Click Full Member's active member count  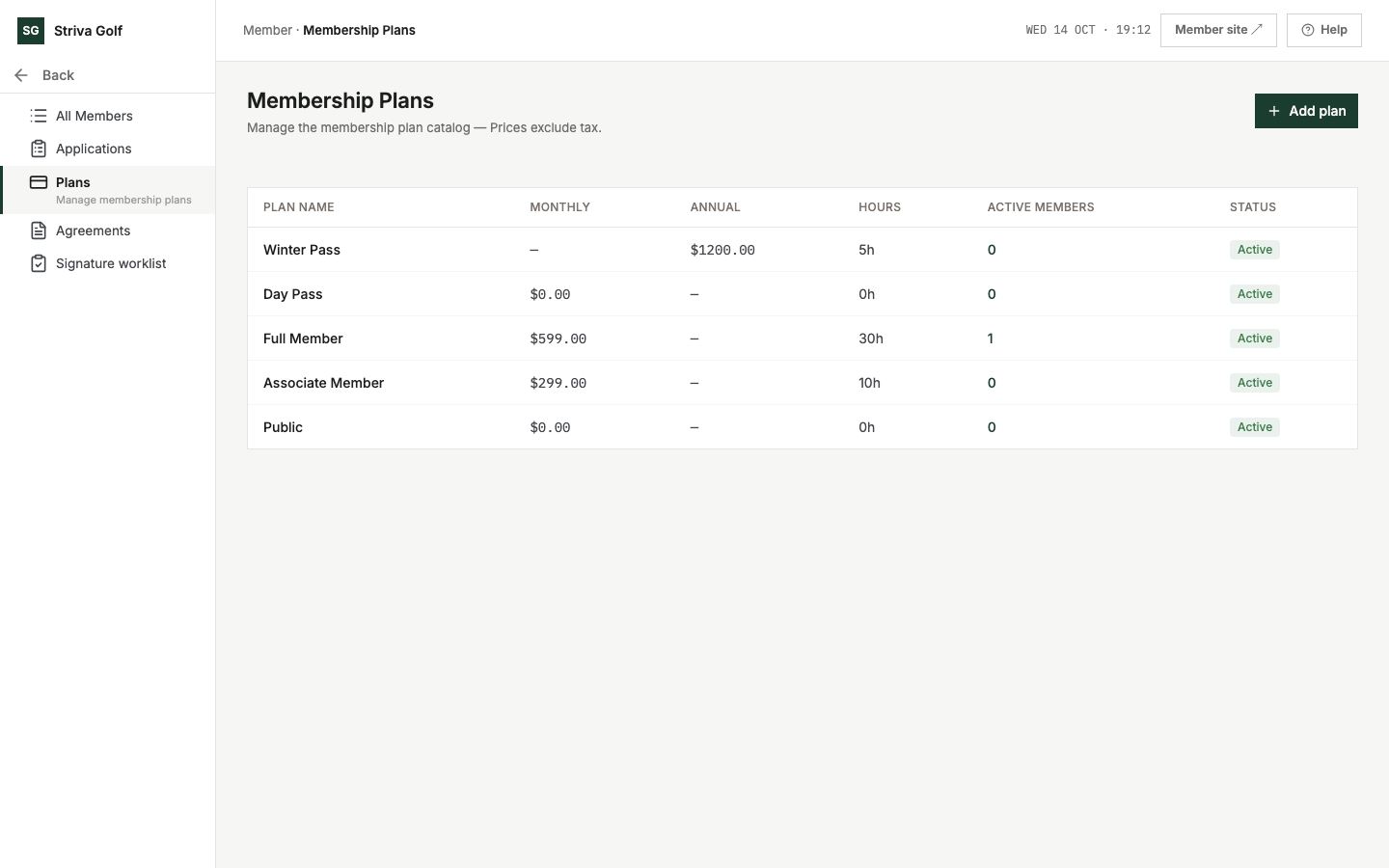(991, 339)
